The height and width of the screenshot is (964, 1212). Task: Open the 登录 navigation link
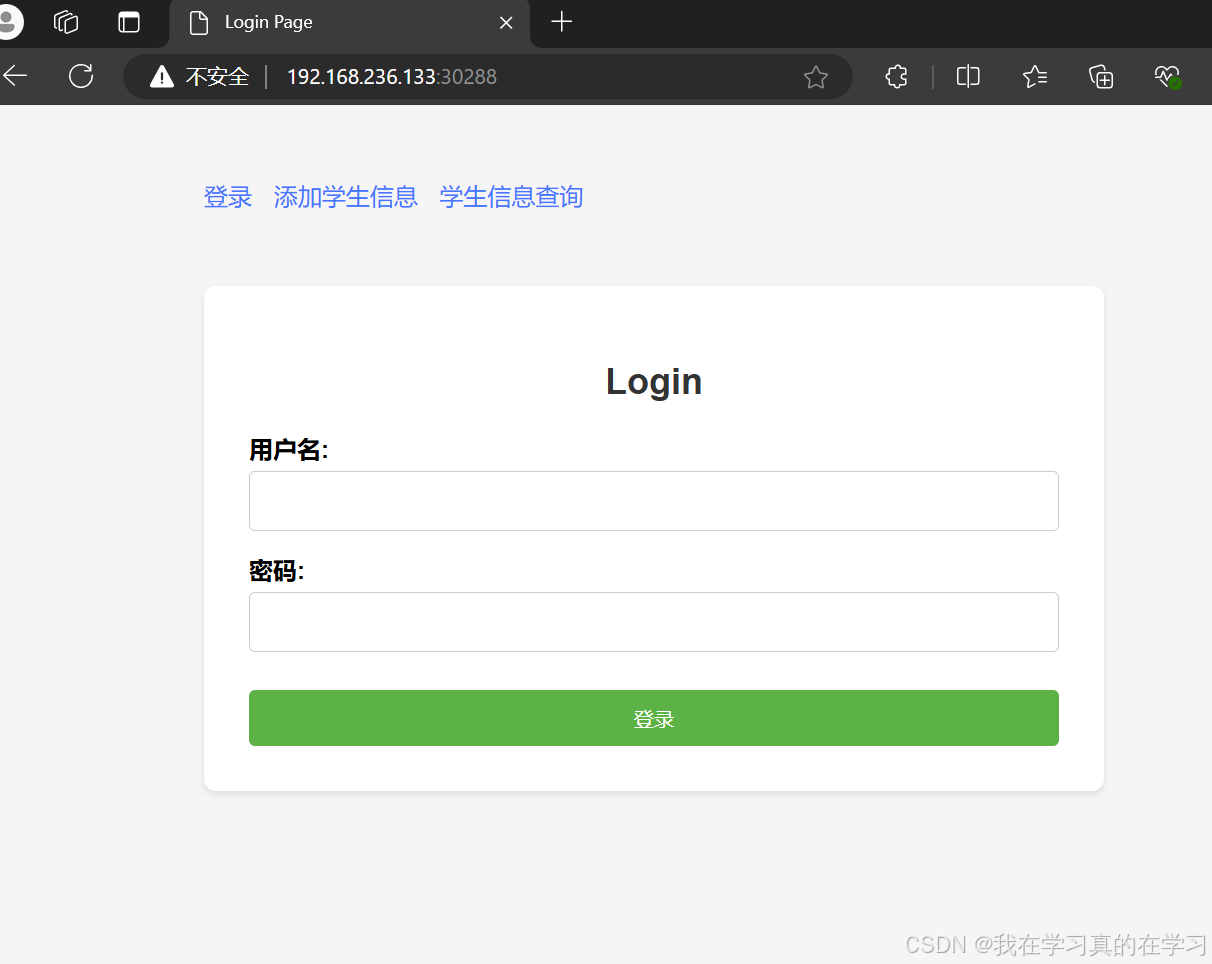[x=228, y=197]
